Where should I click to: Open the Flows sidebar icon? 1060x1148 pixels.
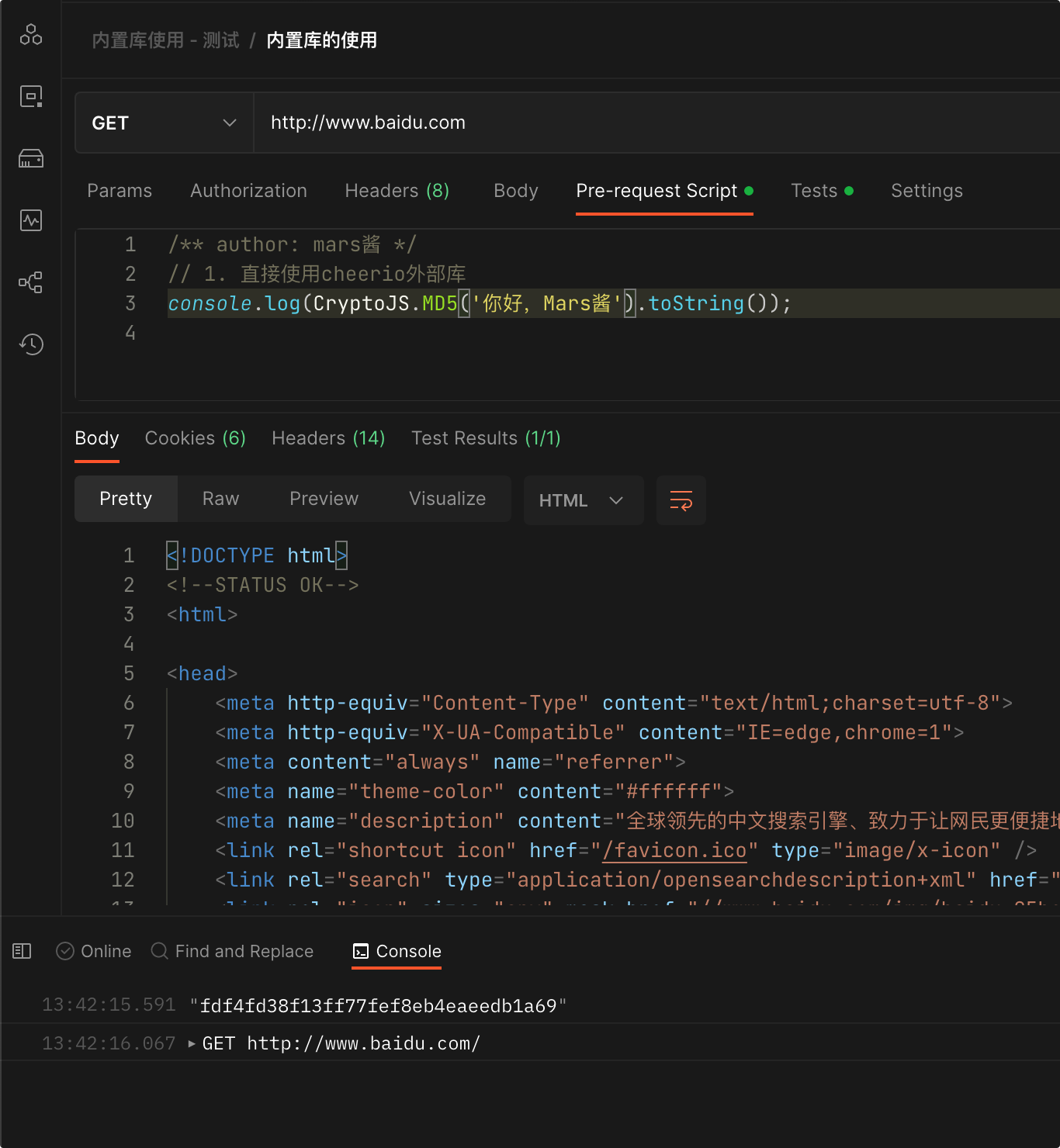point(31,282)
